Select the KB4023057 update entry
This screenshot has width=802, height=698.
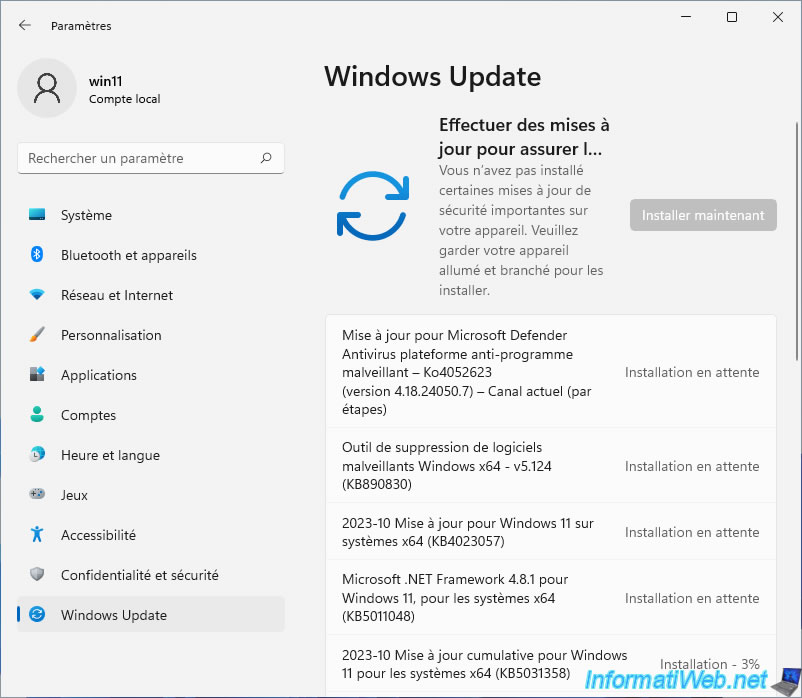pyautogui.click(x=551, y=532)
